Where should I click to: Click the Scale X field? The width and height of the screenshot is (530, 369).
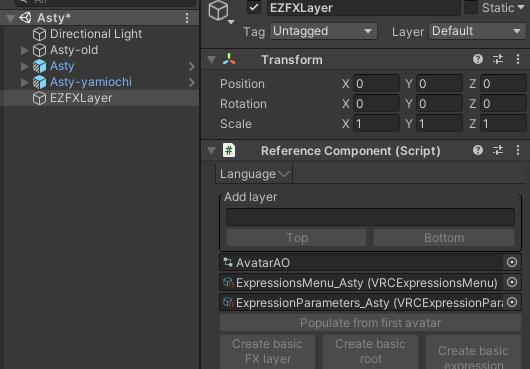pos(376,124)
